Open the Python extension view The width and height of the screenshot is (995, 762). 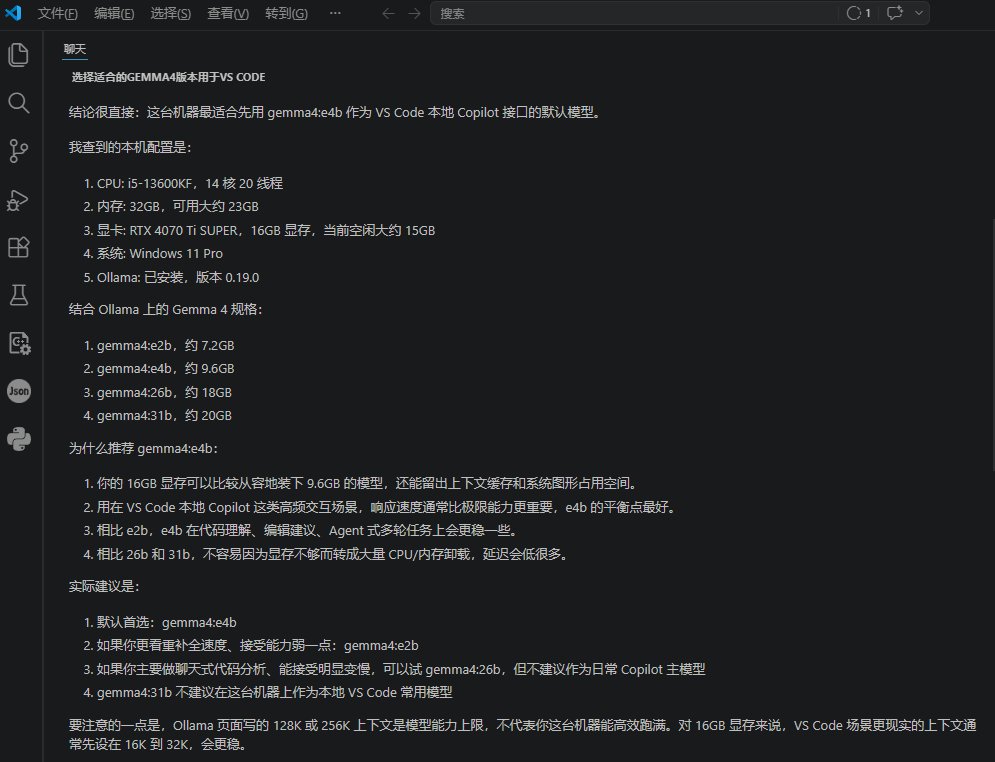click(x=18, y=439)
